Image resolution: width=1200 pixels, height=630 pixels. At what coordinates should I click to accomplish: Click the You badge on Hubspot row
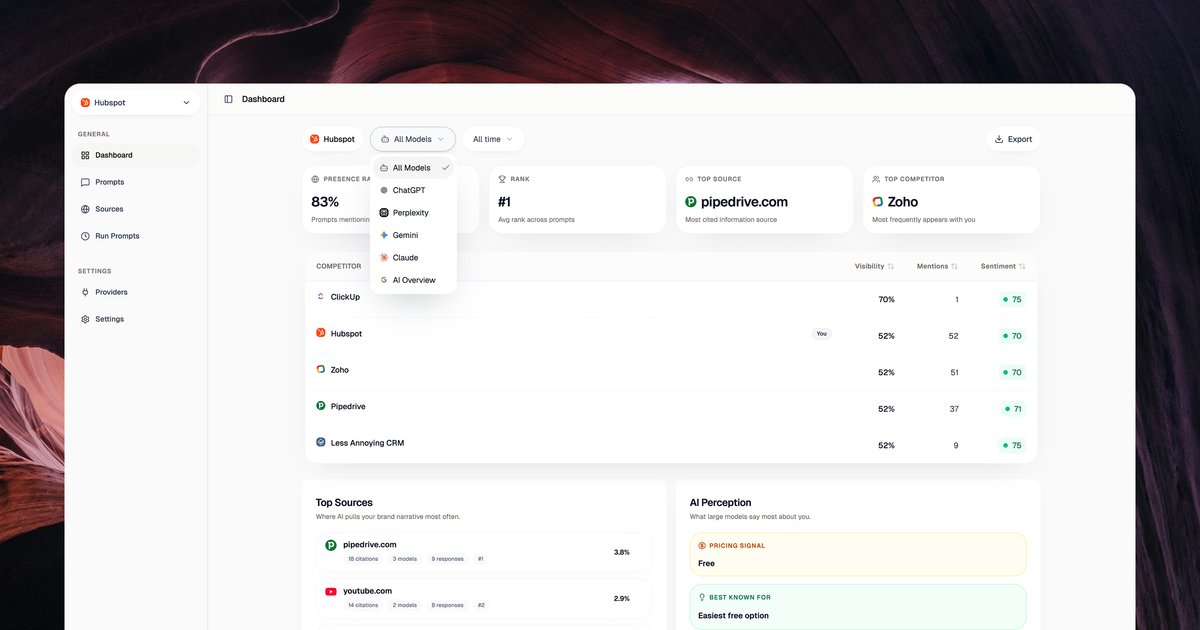pyautogui.click(x=822, y=334)
